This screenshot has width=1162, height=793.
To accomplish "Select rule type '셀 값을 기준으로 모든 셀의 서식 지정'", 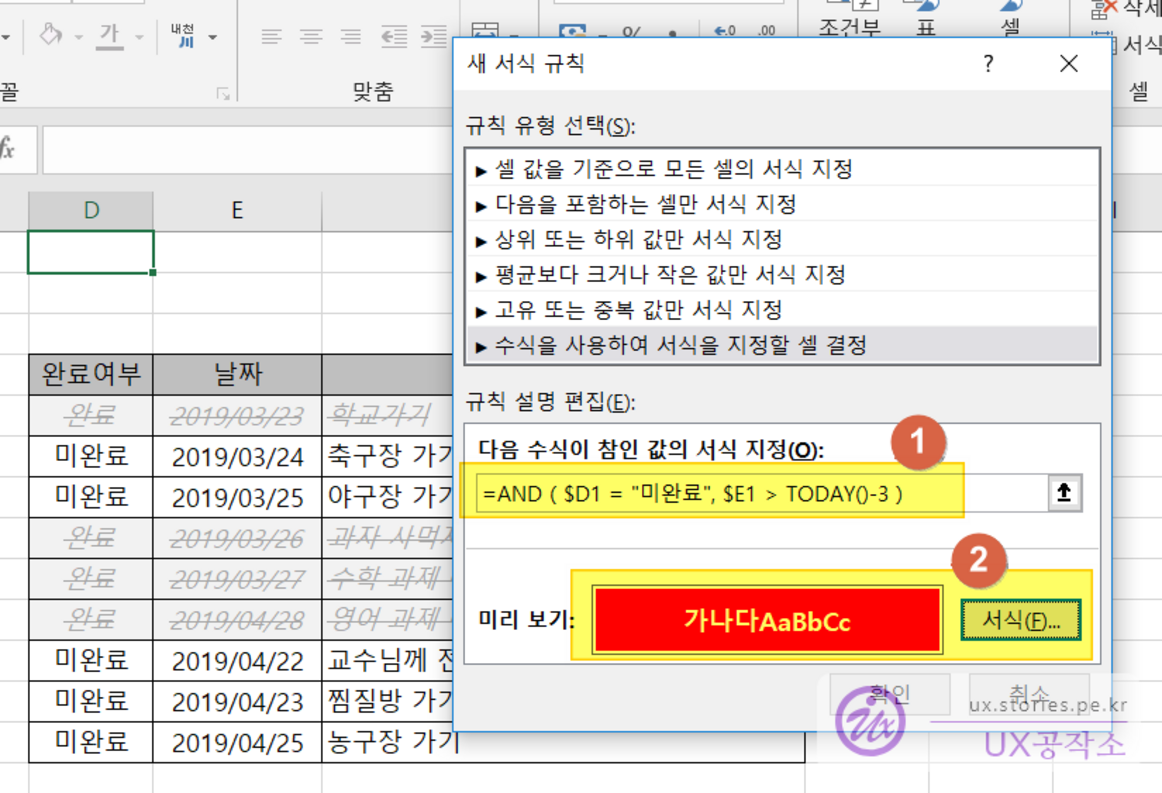I will tap(673, 169).
